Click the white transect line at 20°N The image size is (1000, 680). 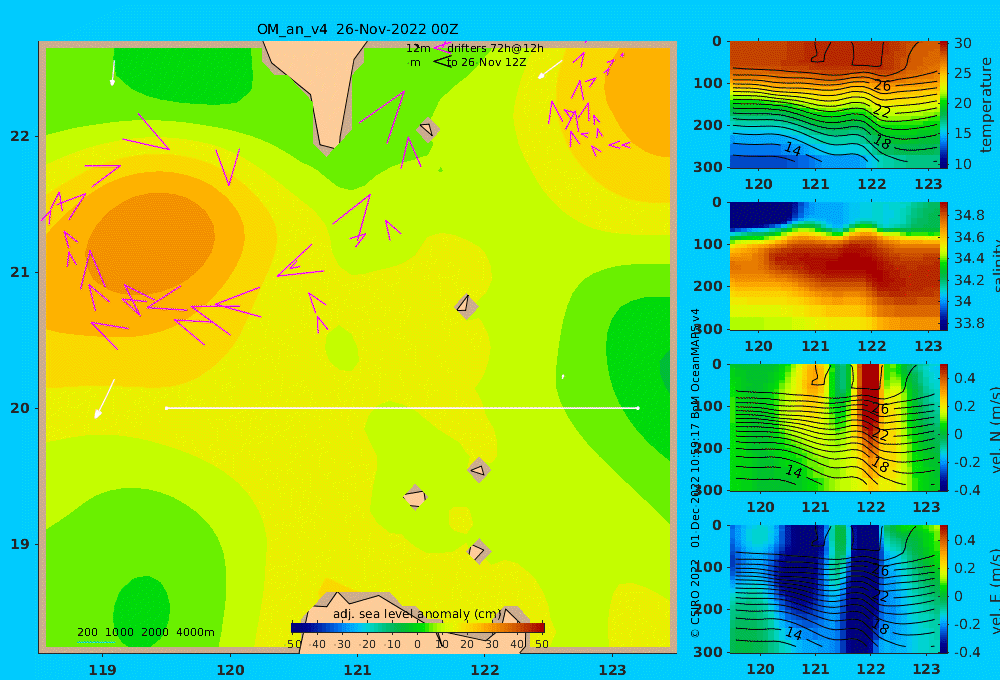coord(402,408)
